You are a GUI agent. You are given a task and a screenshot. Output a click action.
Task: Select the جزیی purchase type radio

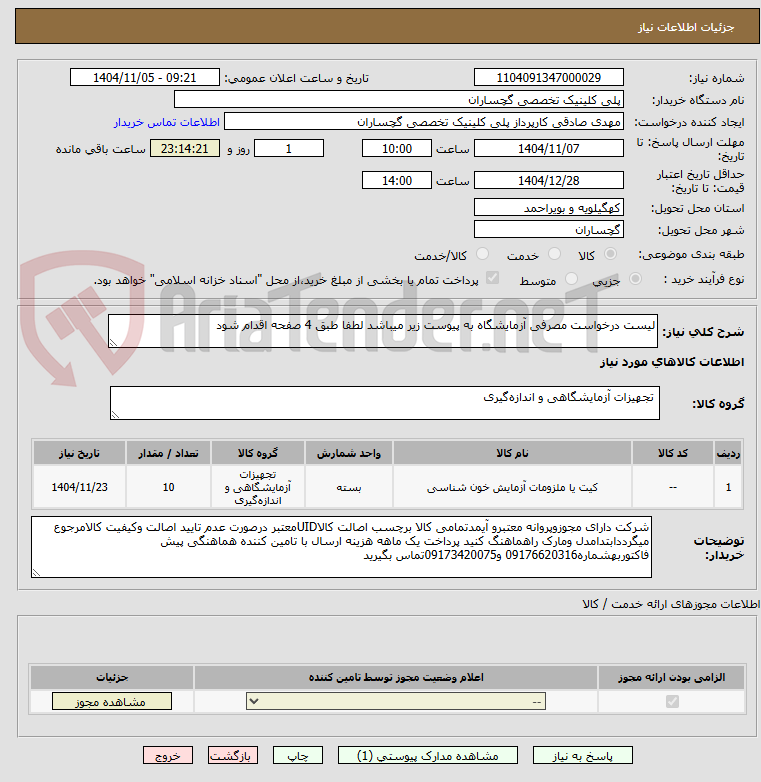[635, 279]
